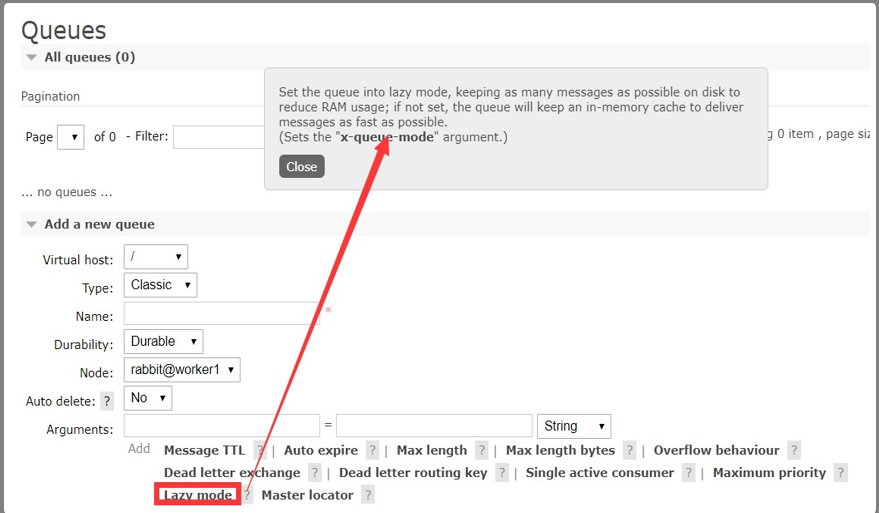The image size is (879, 513).
Task: Show help for Dead letter routing key
Action: (x=502, y=473)
